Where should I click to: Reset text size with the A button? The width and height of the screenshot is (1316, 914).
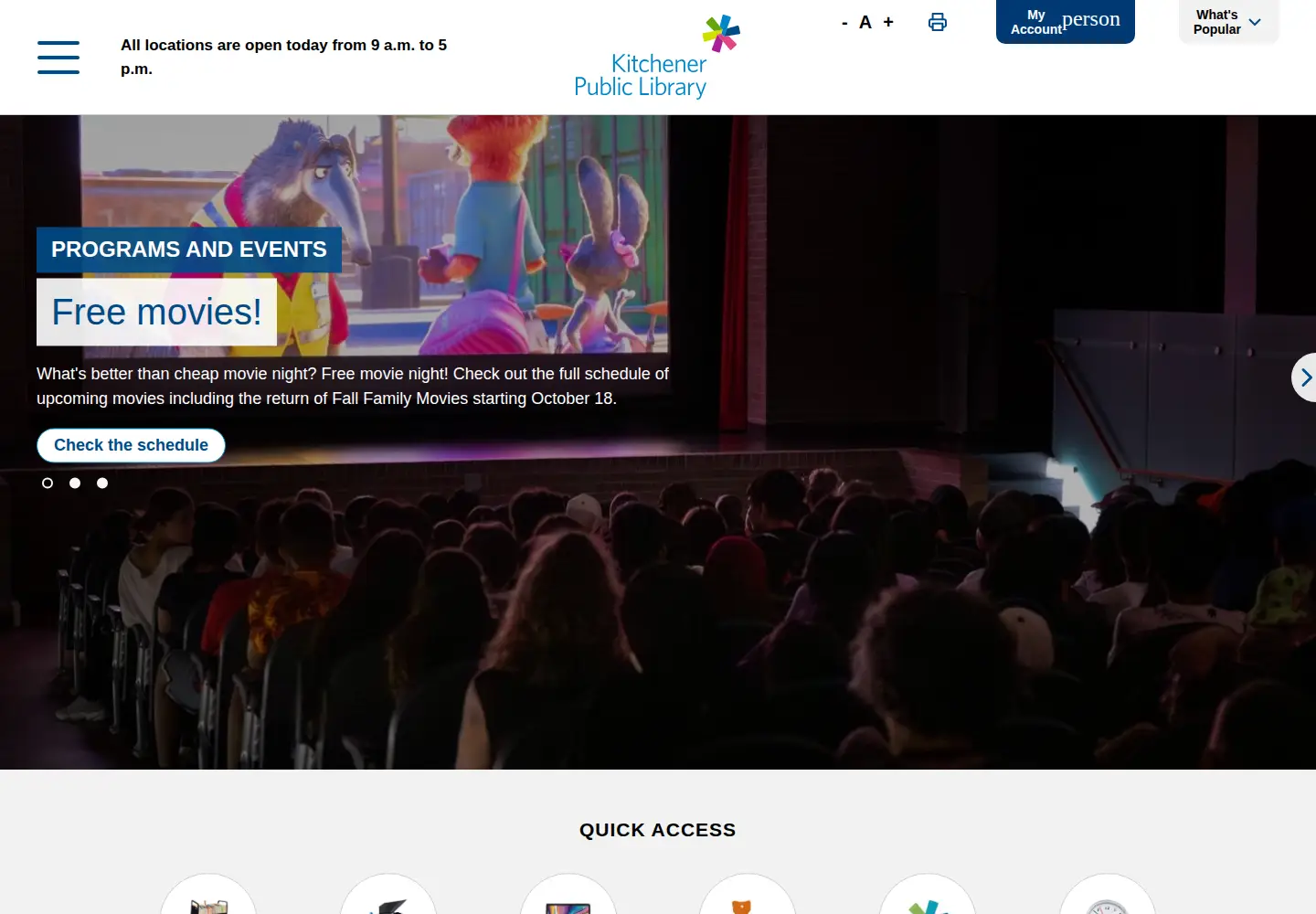[x=865, y=23]
